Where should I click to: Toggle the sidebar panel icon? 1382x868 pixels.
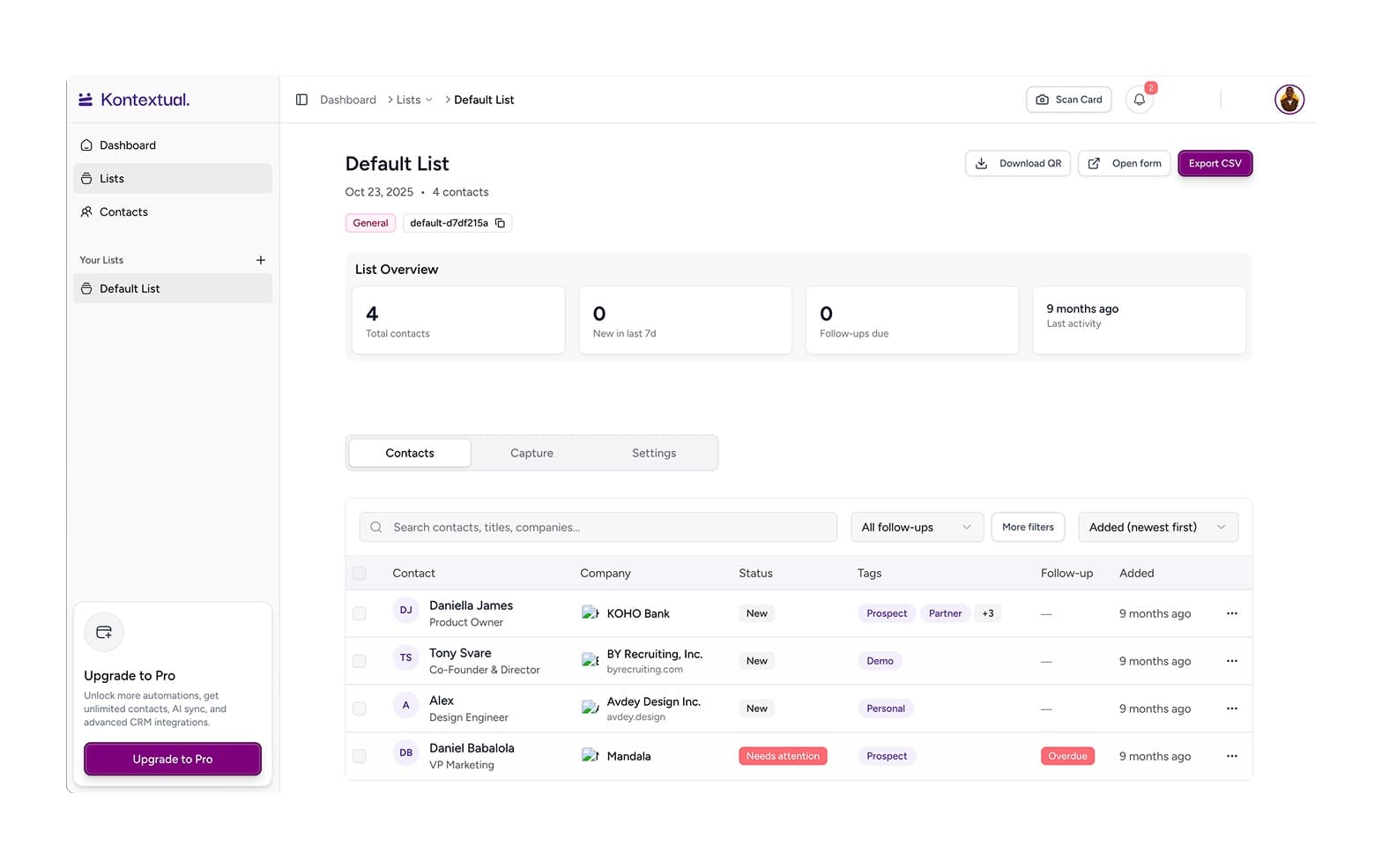(x=301, y=100)
